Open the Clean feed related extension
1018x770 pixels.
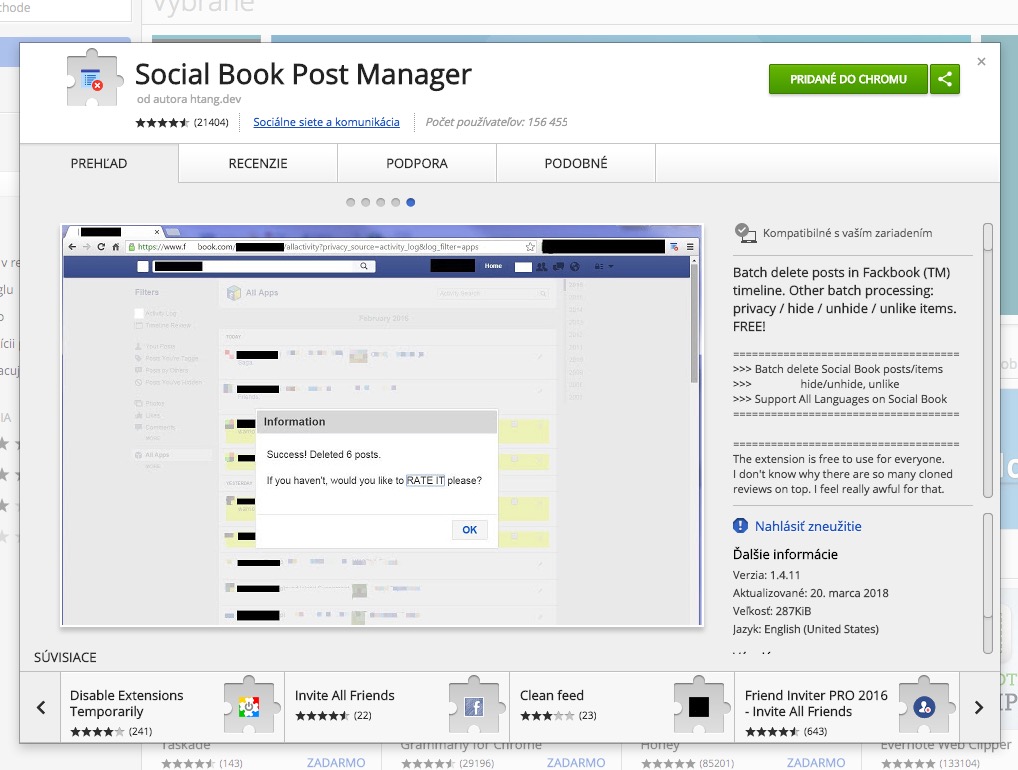[622, 707]
